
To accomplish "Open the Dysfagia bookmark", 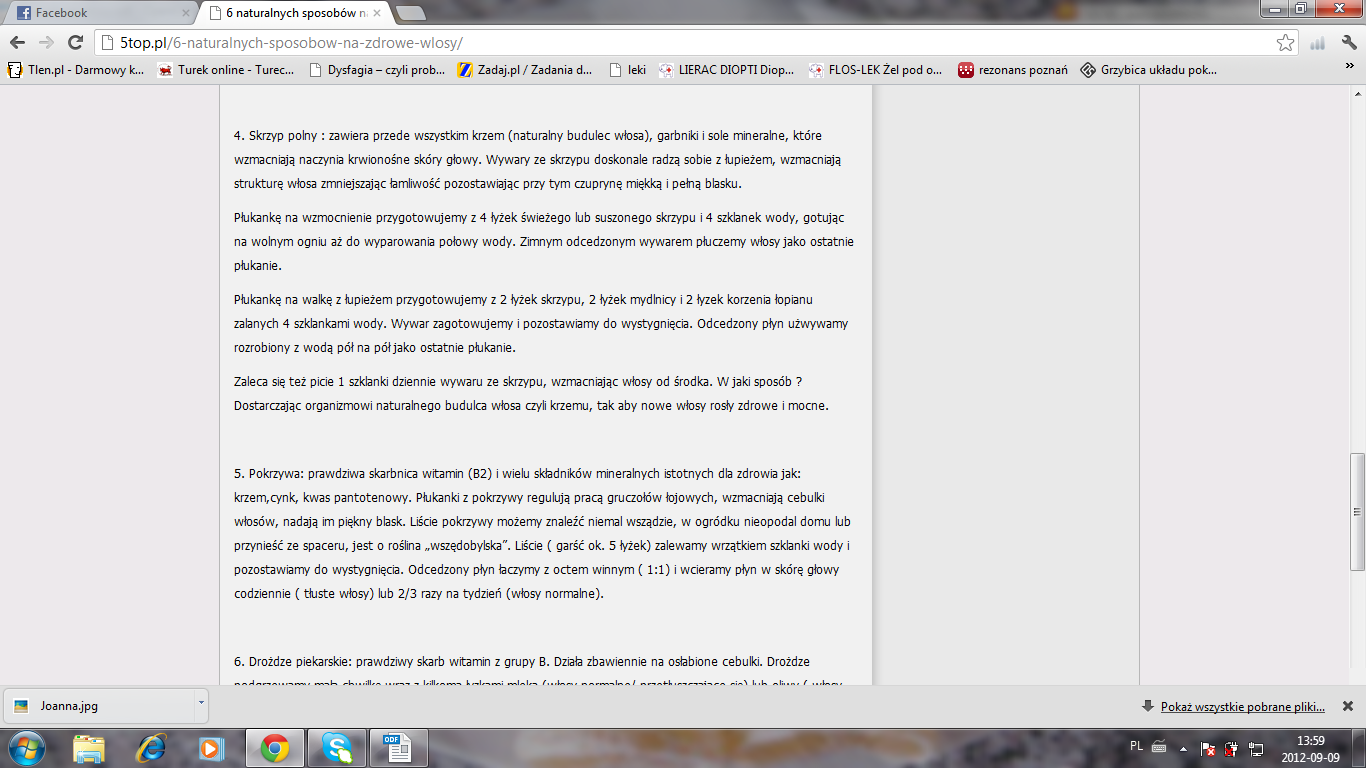I will 377,70.
